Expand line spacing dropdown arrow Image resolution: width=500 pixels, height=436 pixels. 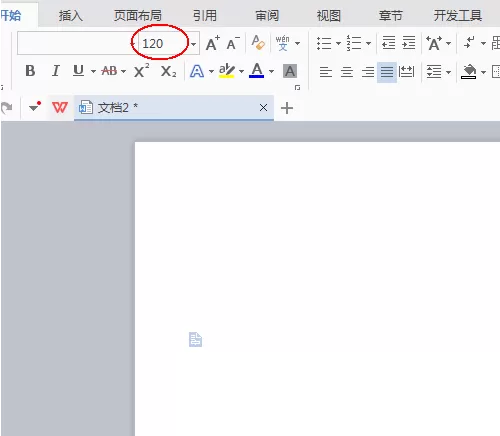(x=448, y=72)
